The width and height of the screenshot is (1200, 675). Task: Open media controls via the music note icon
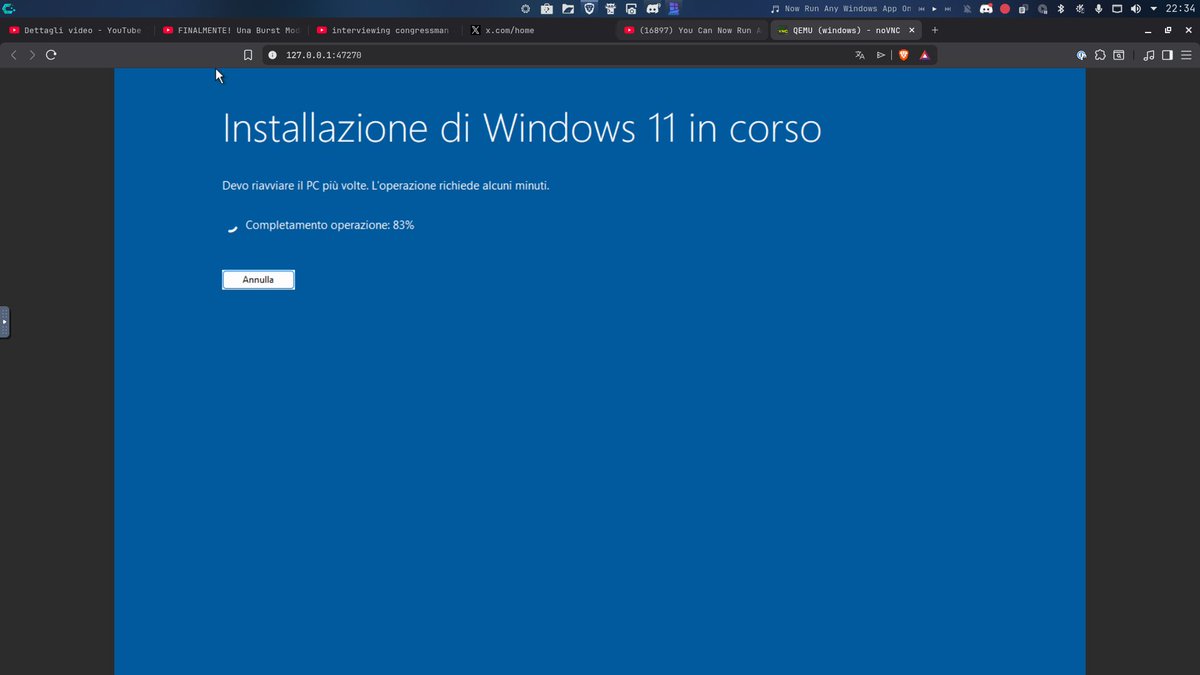[1148, 55]
